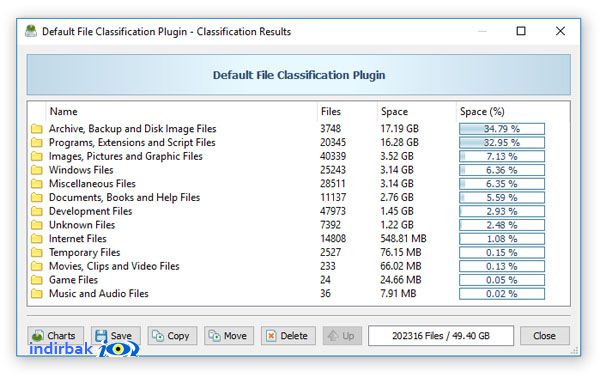Image resolution: width=600 pixels, height=377 pixels.
Task: Select the Unknown Files category
Action: click(298, 225)
